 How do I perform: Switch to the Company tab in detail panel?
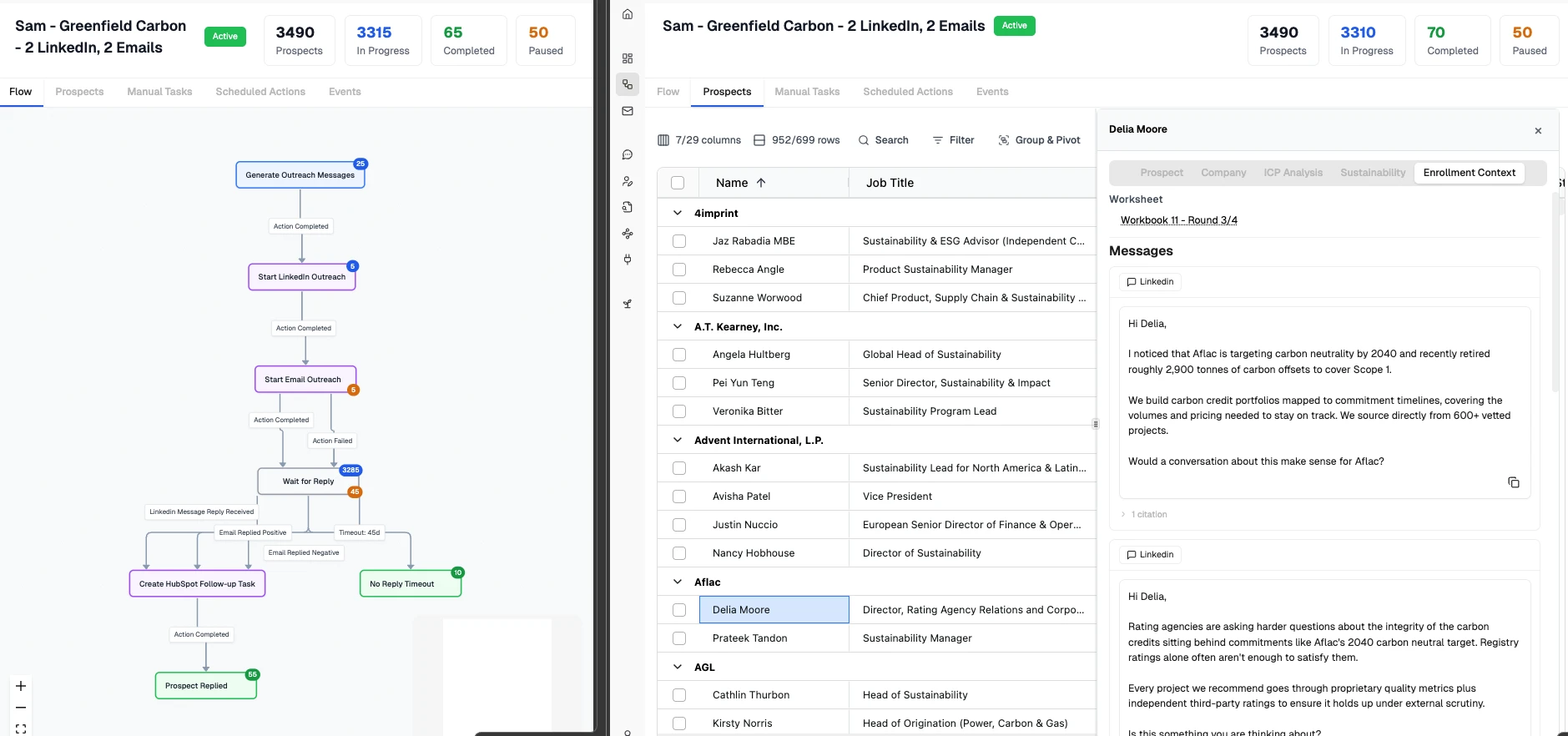click(1223, 173)
